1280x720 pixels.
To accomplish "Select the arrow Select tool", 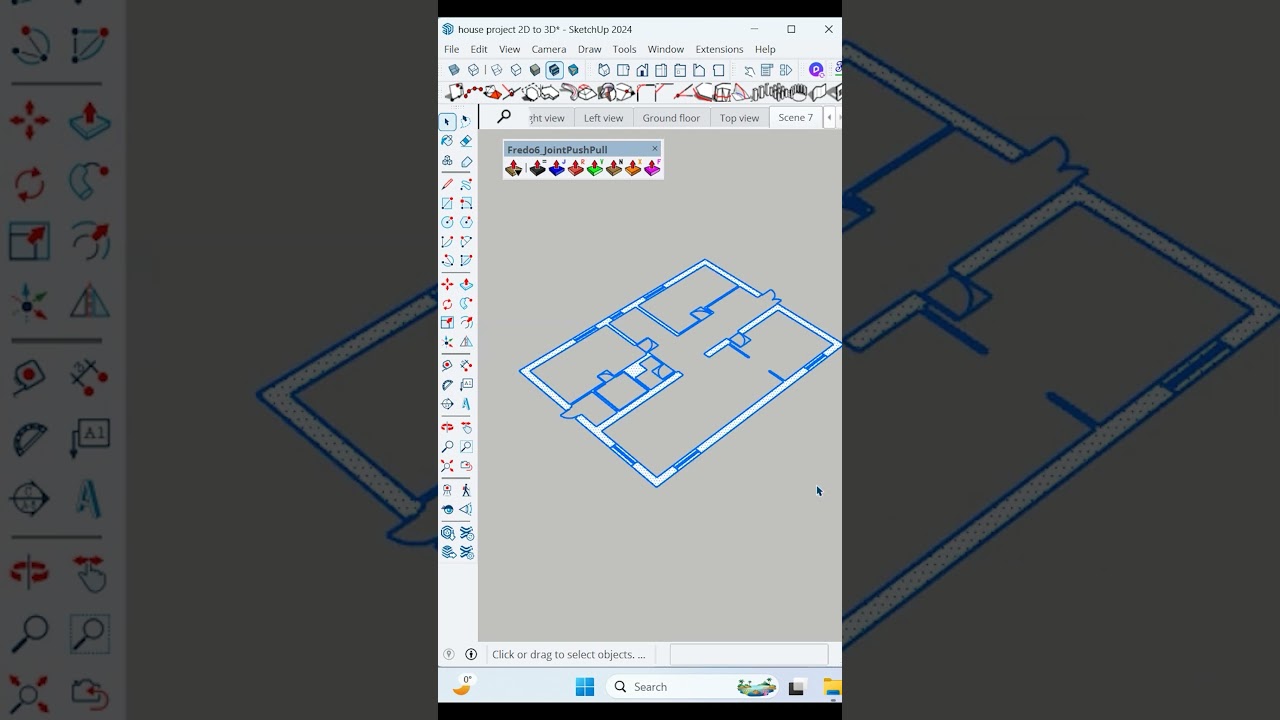I will (x=447, y=122).
